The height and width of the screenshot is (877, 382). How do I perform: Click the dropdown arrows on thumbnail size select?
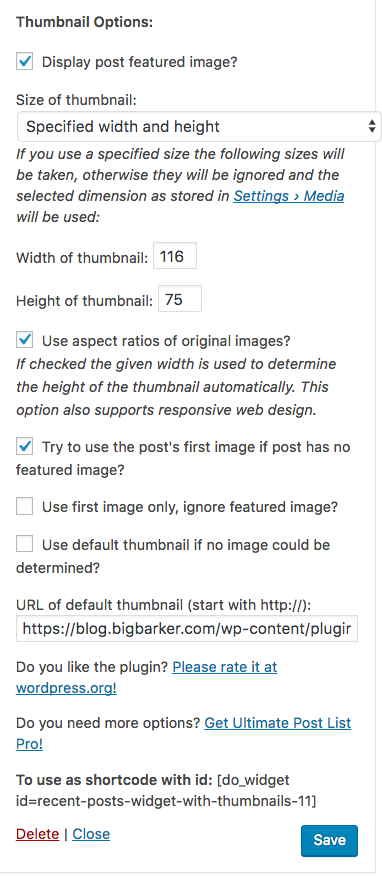point(372,126)
